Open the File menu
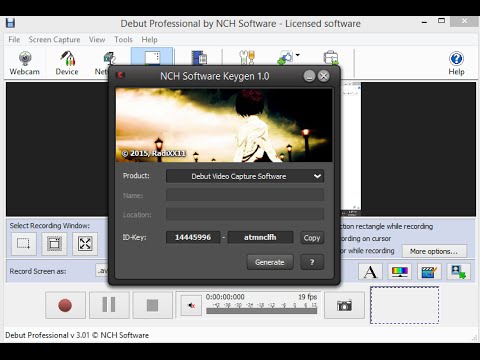This screenshot has width=480, height=360. [x=14, y=40]
